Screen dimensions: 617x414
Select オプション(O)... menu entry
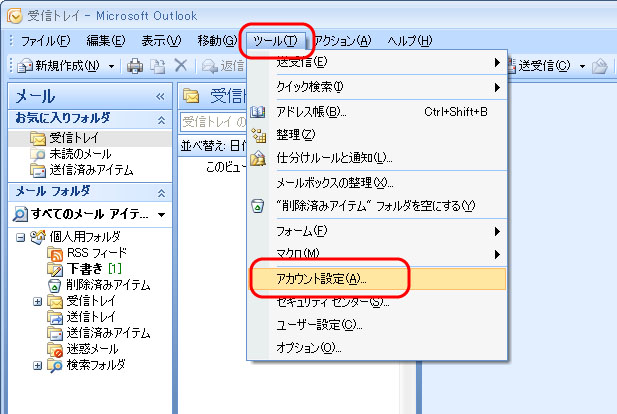[377, 348]
